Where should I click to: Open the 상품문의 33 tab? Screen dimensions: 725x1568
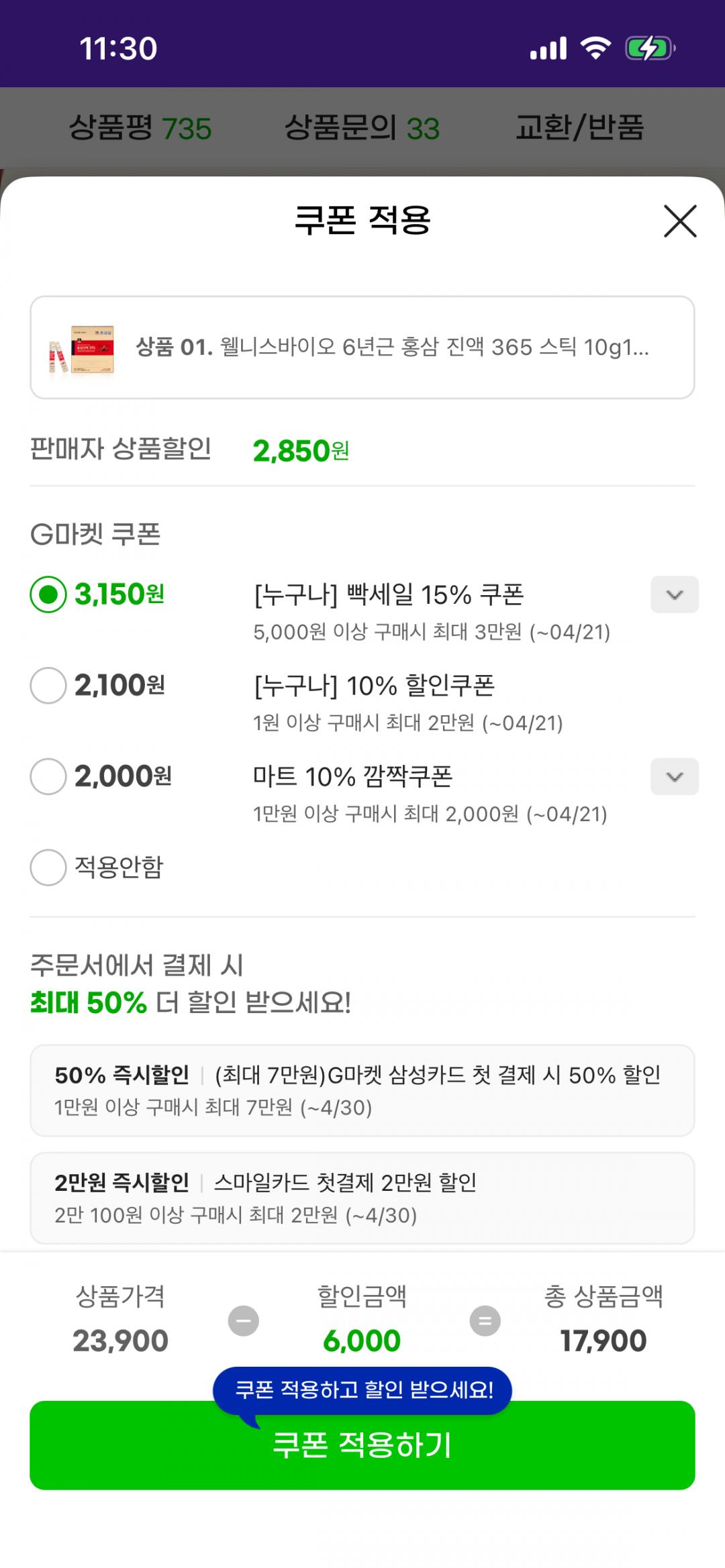click(x=362, y=127)
